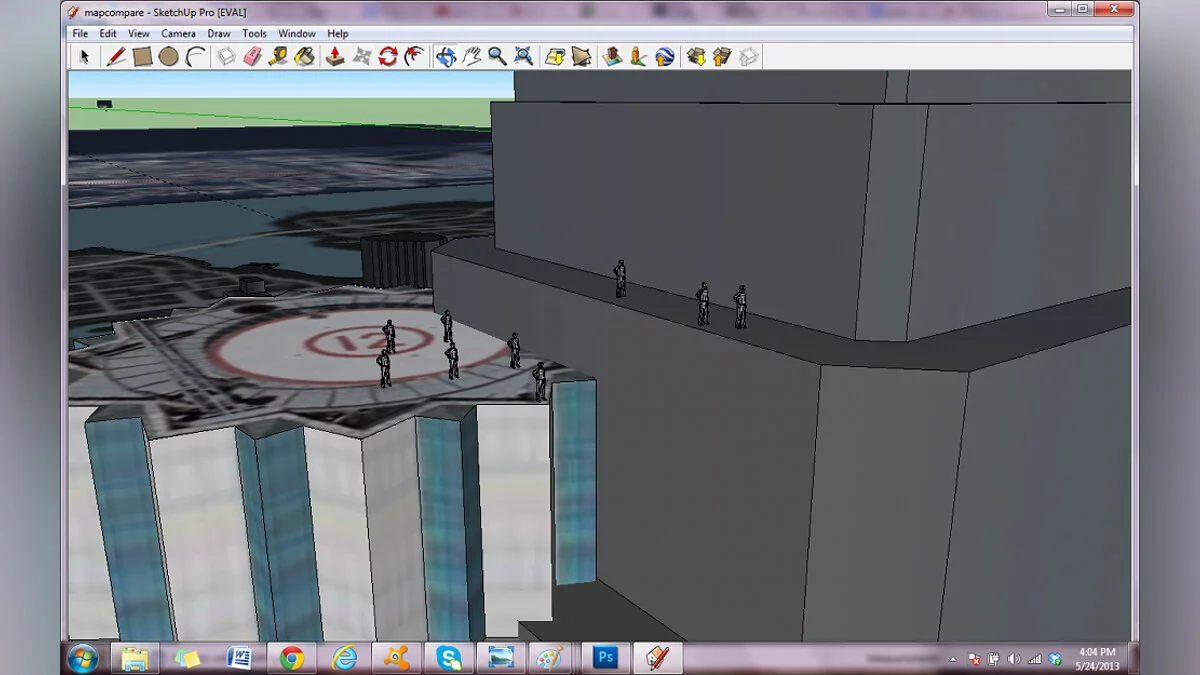Screen dimensions: 1200x675
Task: Pick the Eraser tool
Action: [x=252, y=57]
